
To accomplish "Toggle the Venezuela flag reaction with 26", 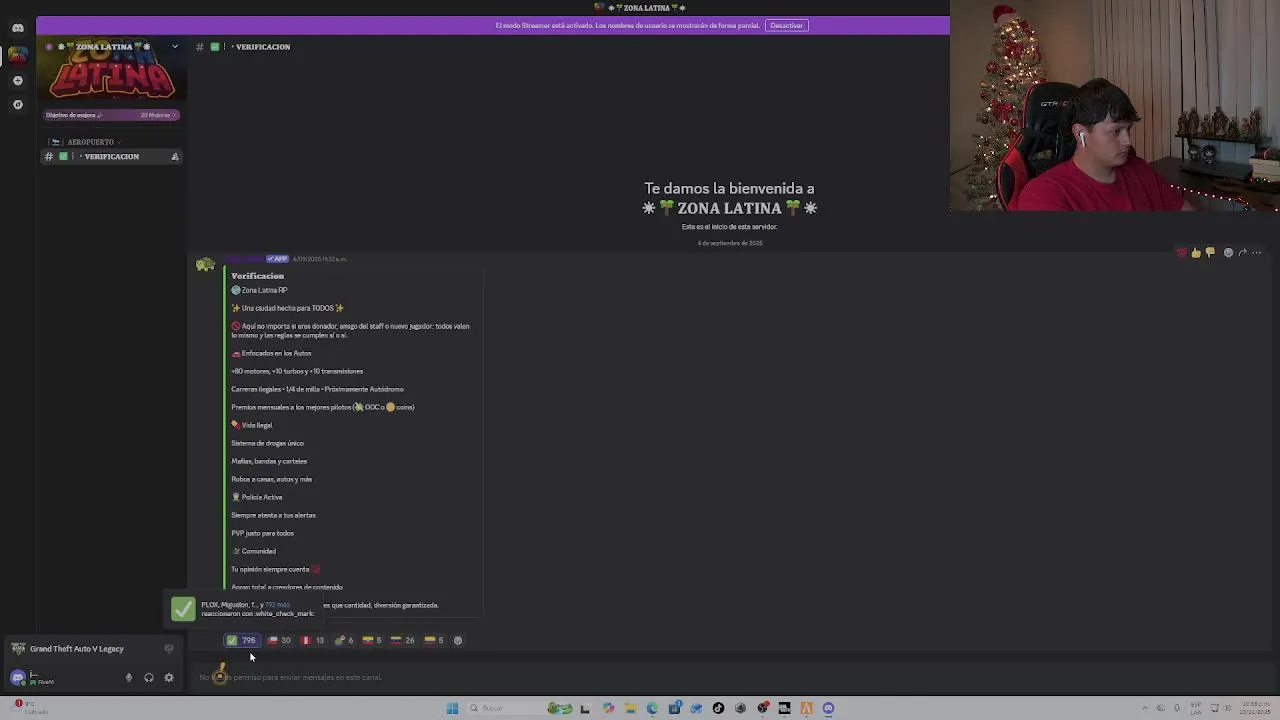I will [x=402, y=640].
